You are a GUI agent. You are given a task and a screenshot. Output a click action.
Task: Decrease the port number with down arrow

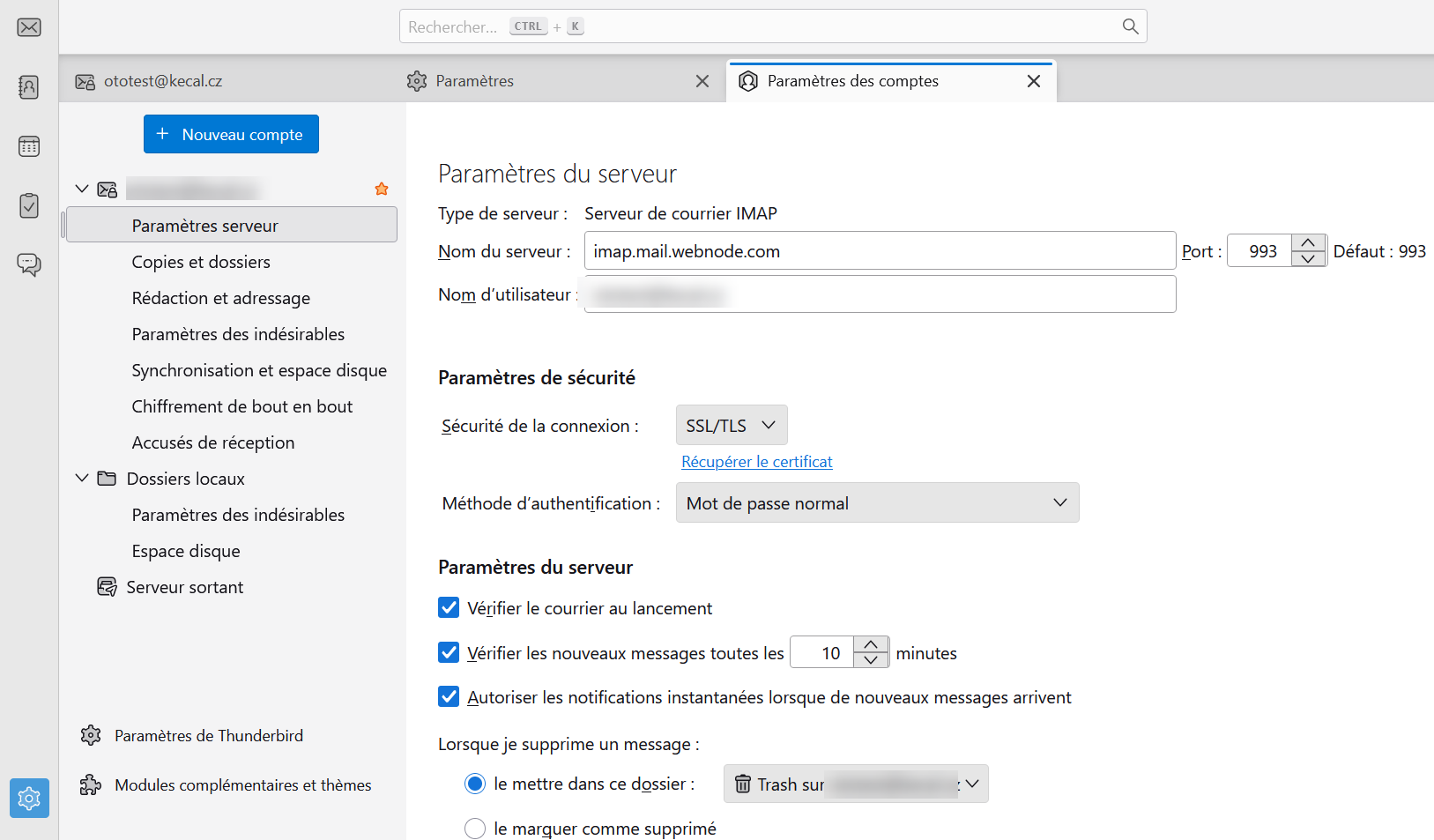(1308, 258)
